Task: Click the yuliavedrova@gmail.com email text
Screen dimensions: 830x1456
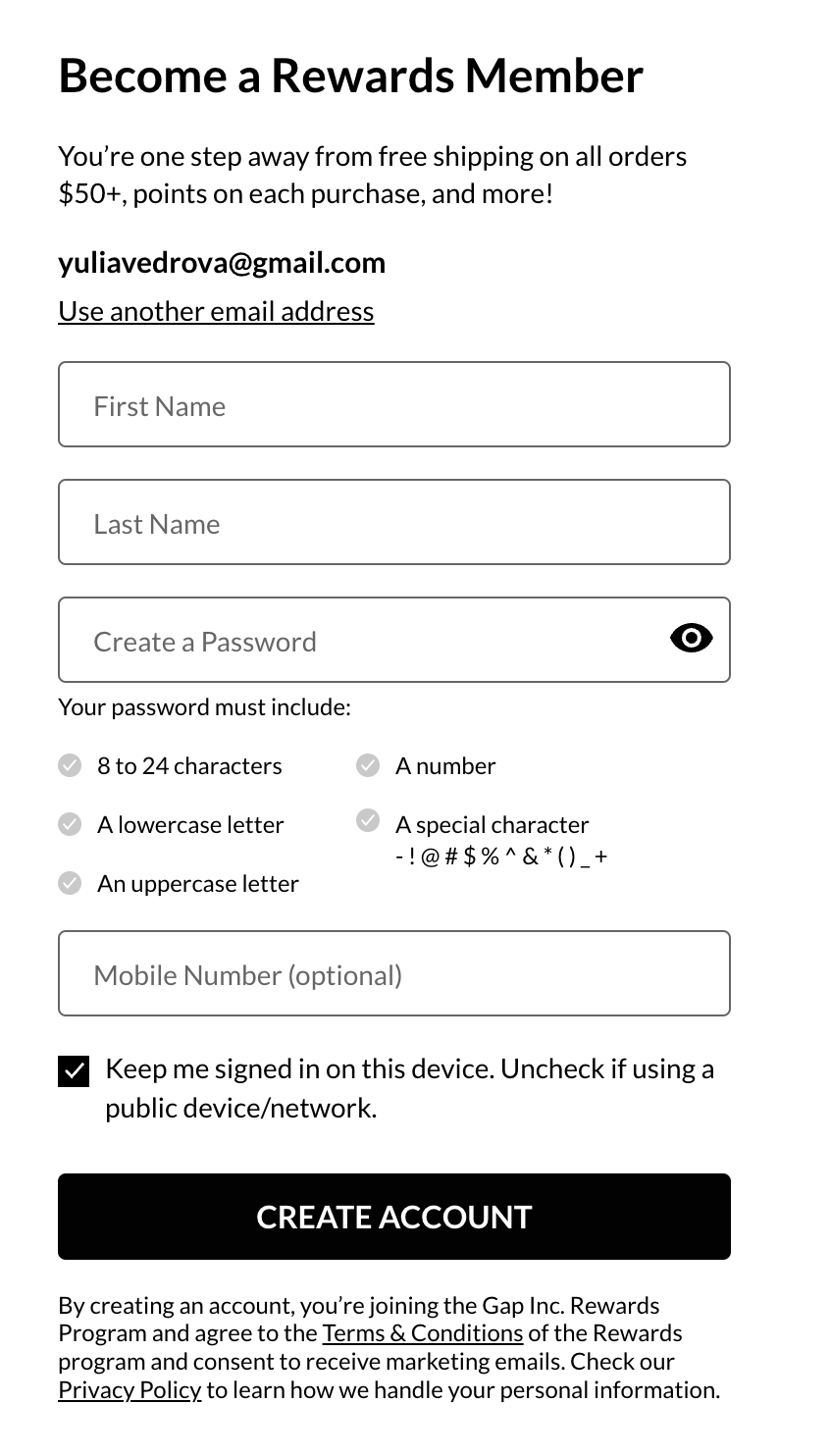Action: pyautogui.click(x=222, y=263)
